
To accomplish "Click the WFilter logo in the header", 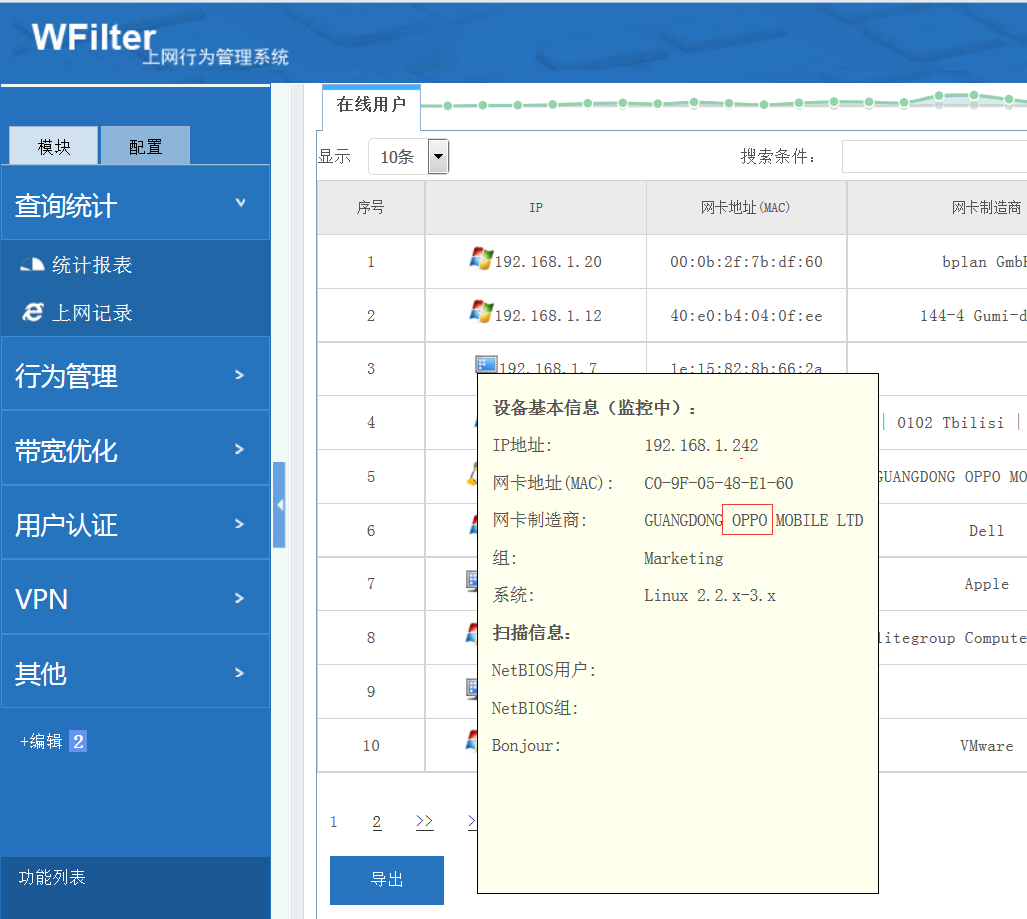I will 94,38.
